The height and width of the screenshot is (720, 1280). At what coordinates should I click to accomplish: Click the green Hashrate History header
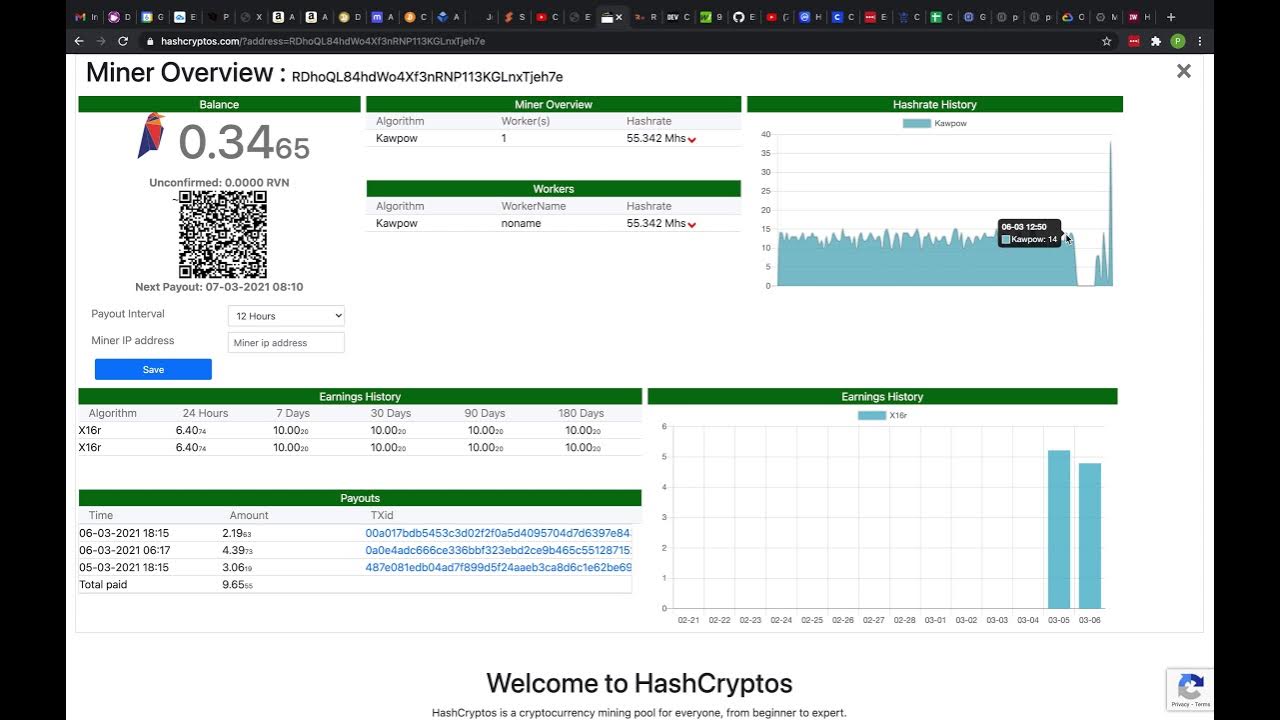[x=935, y=104]
